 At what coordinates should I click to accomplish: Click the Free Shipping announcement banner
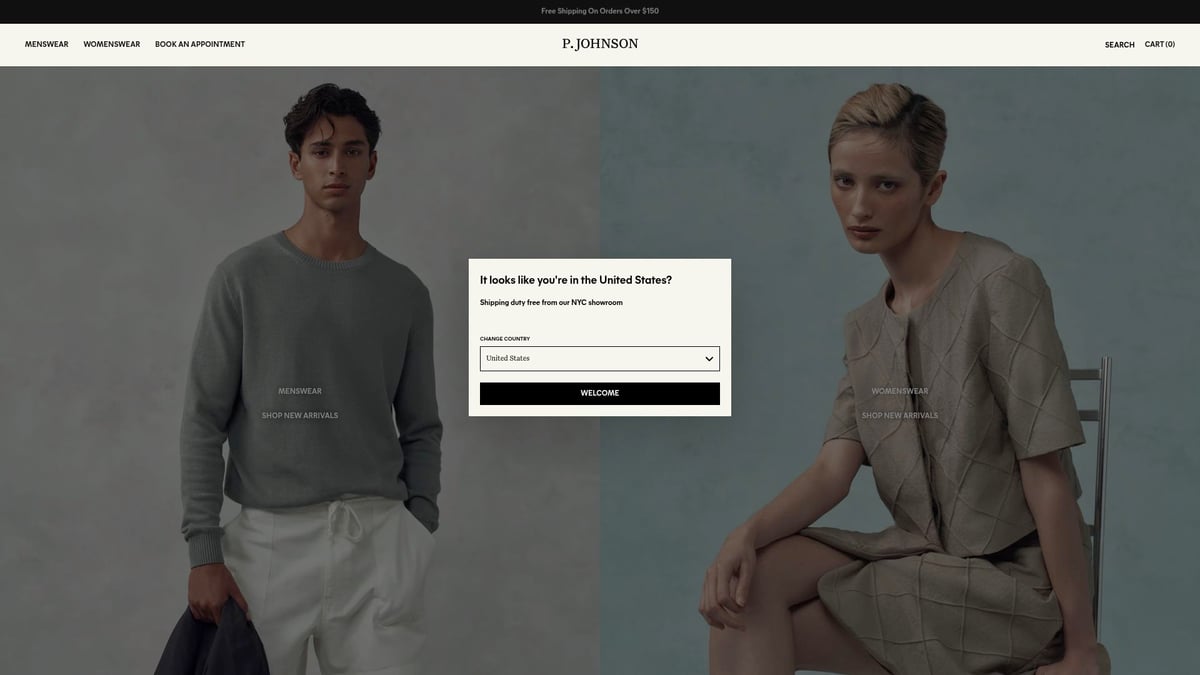pyautogui.click(x=600, y=11)
